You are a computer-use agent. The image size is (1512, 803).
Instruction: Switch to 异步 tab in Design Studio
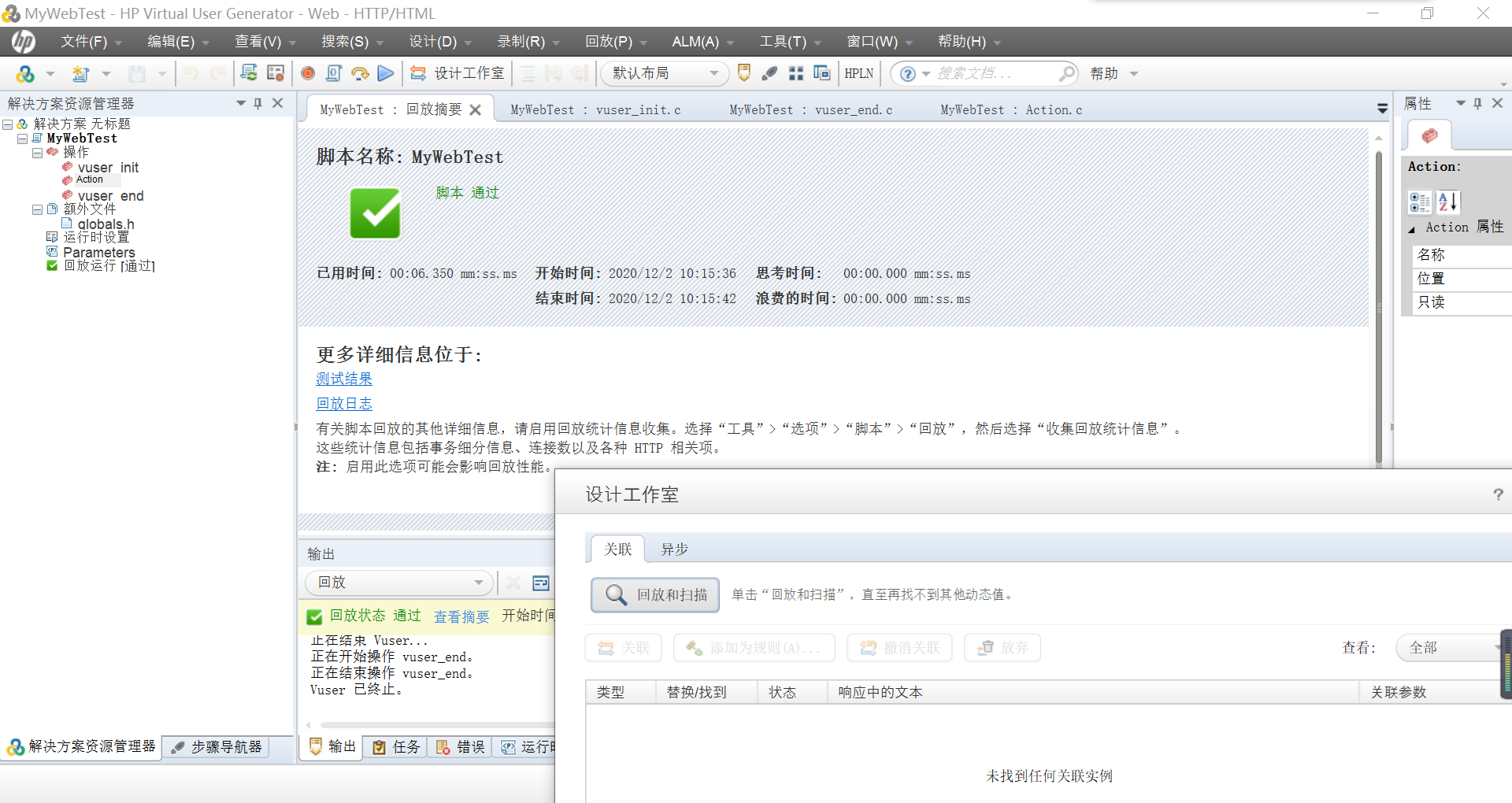click(674, 550)
